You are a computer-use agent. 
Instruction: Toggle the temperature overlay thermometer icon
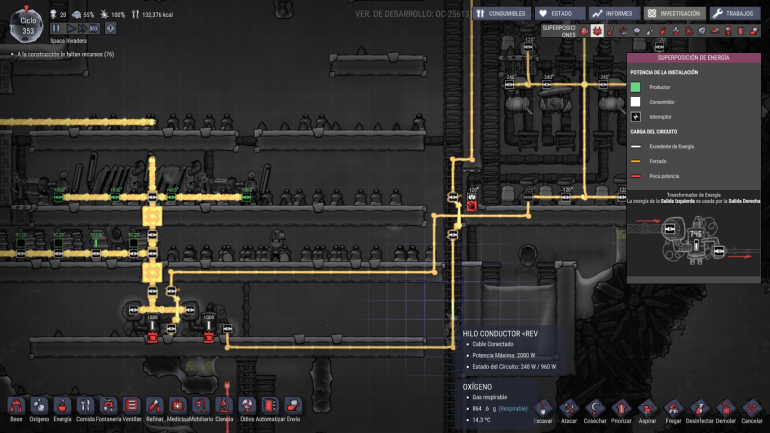(610, 31)
